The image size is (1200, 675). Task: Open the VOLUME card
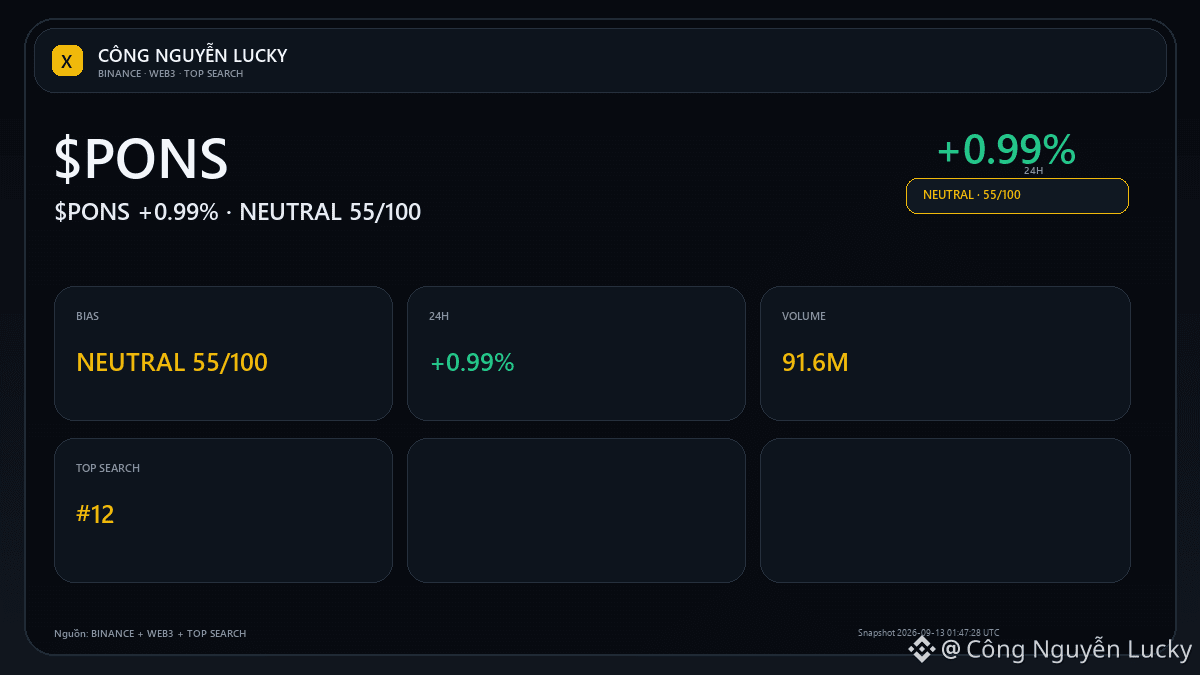coord(945,353)
